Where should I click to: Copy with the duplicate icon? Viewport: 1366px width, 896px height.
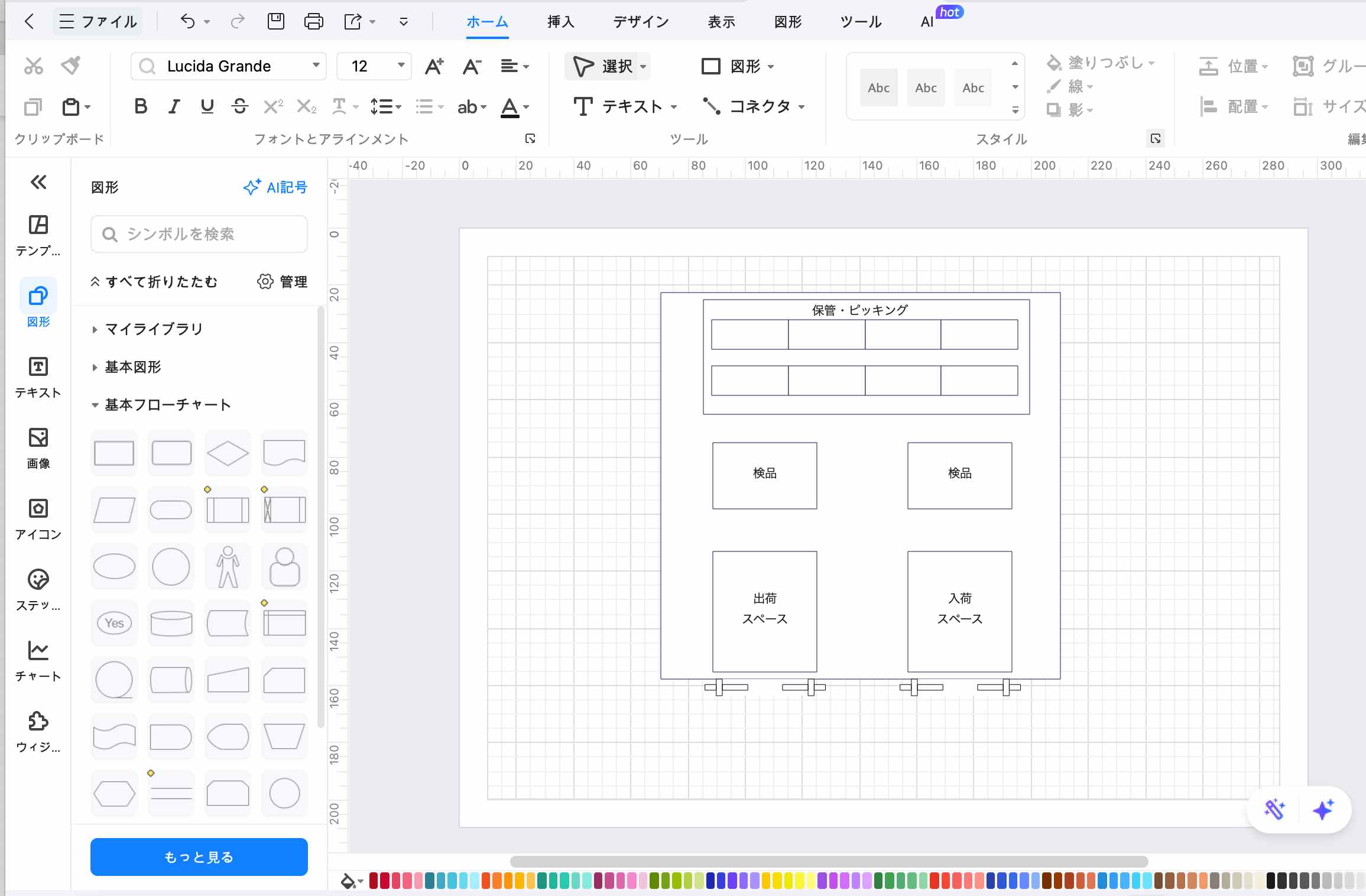pyautogui.click(x=33, y=107)
